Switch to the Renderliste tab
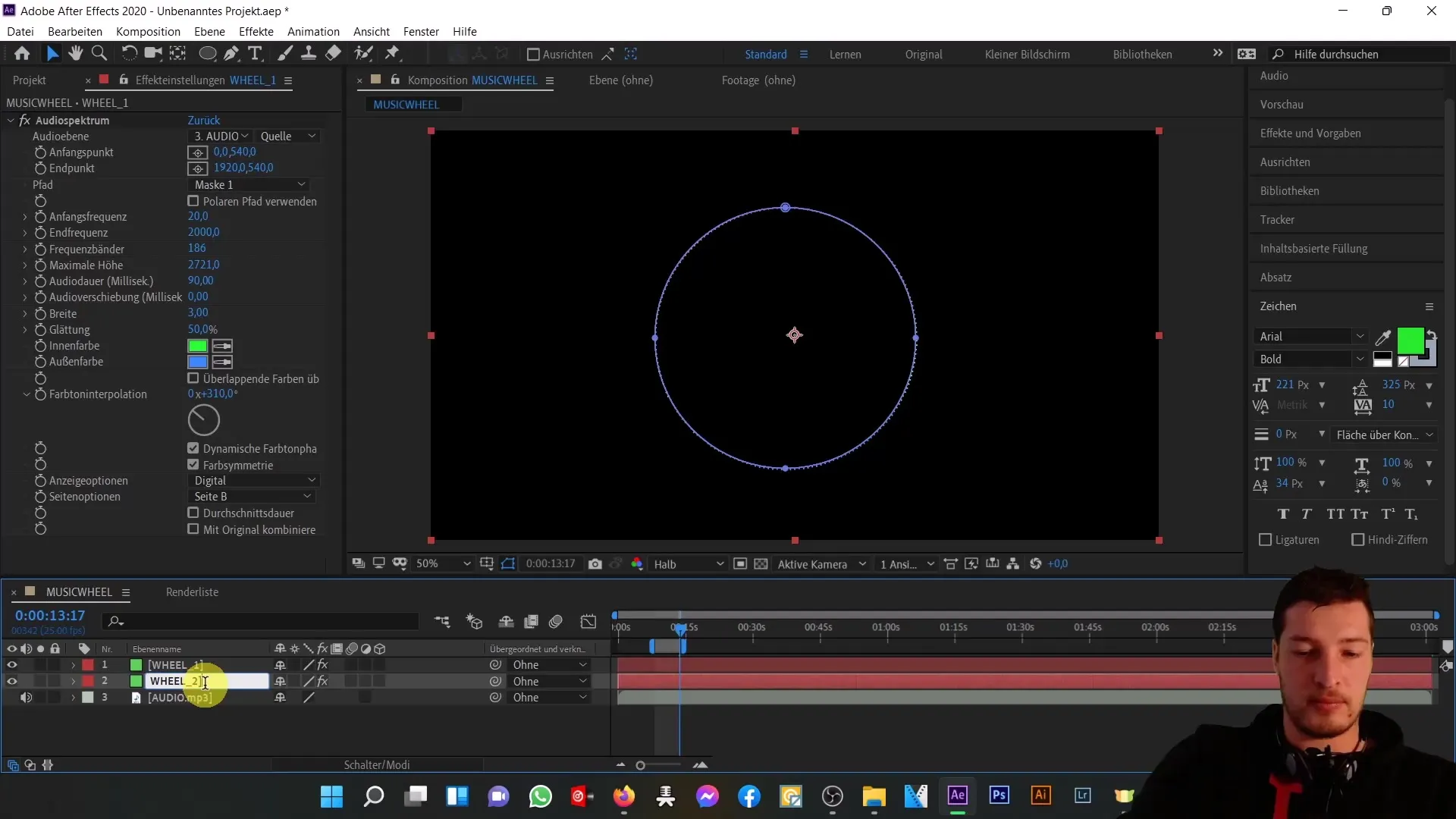 (x=192, y=592)
